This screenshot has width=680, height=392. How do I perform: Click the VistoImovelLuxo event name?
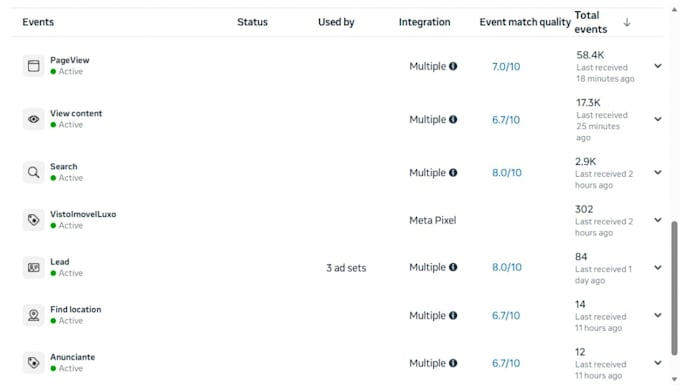83,214
